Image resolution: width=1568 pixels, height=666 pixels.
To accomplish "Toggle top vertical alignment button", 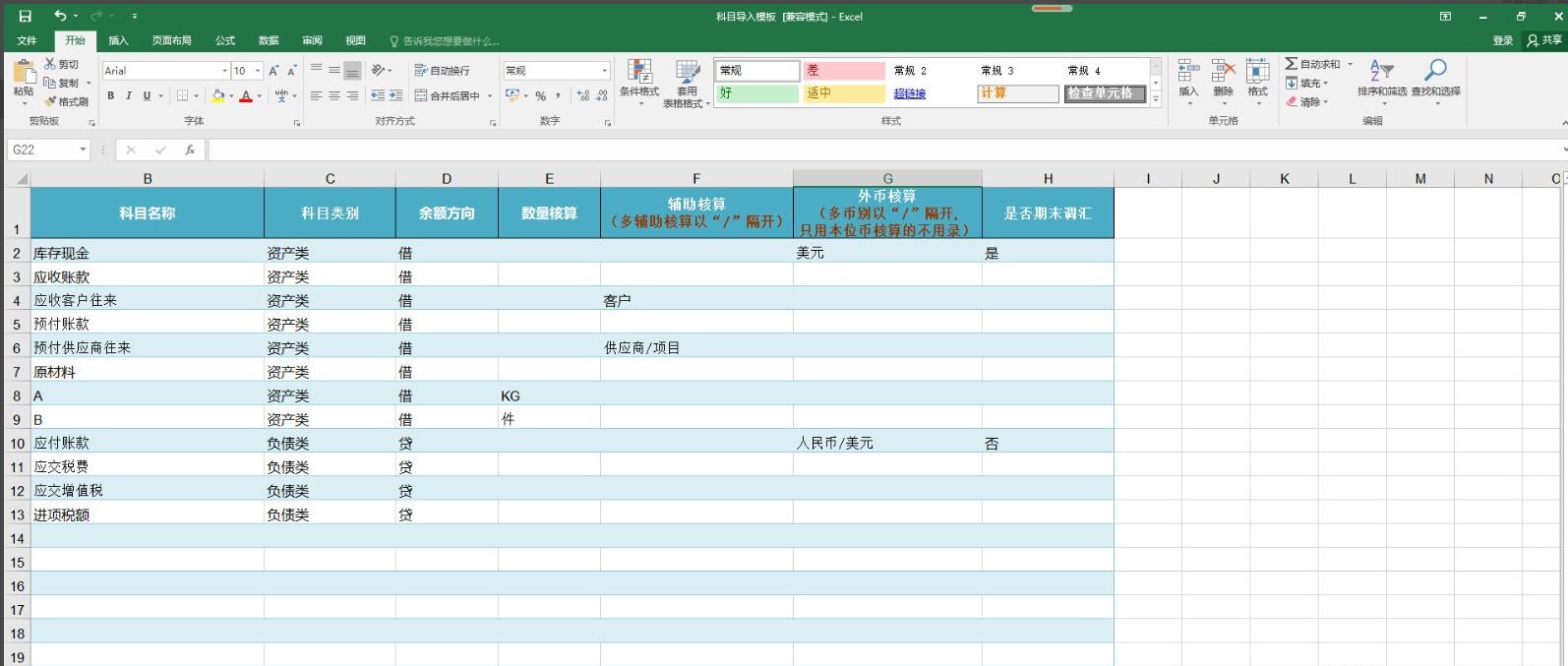I will [x=316, y=70].
